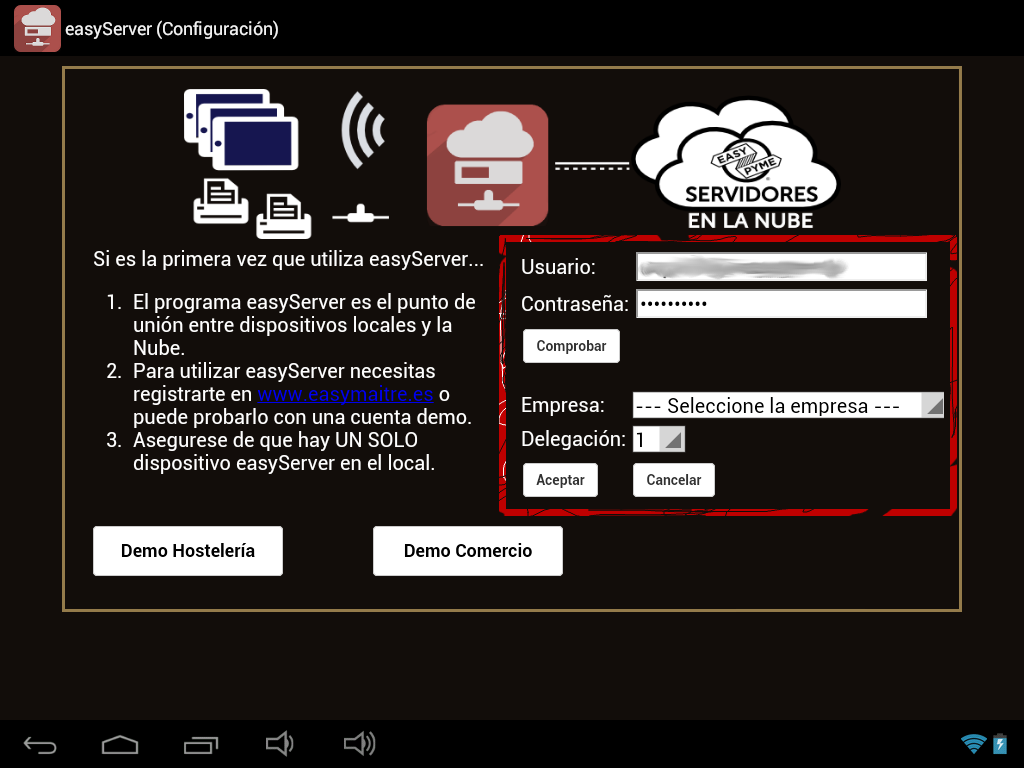Tap the volume down speaker icon

pos(280,744)
